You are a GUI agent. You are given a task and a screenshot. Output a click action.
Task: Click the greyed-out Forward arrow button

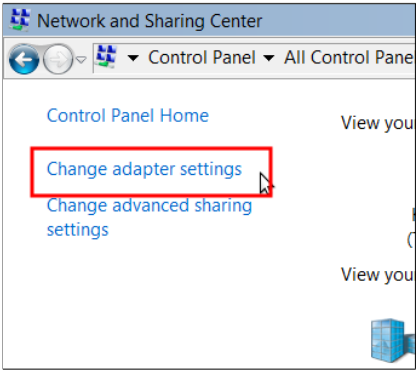click(58, 59)
